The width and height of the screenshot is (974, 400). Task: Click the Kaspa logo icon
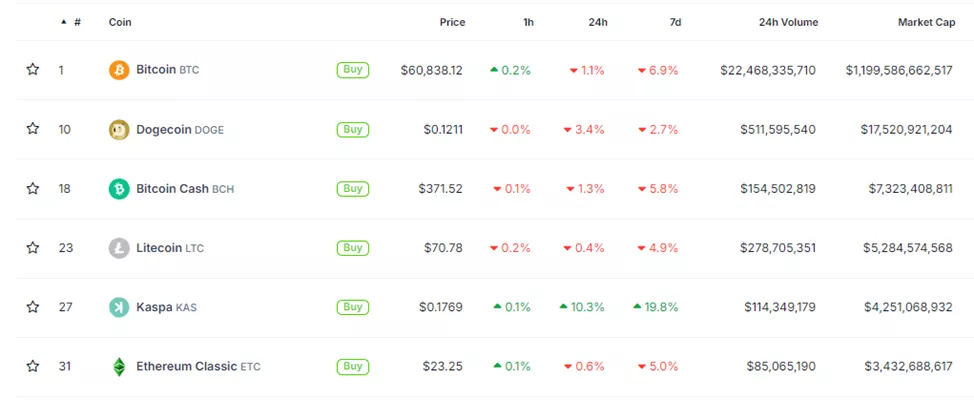click(x=119, y=307)
